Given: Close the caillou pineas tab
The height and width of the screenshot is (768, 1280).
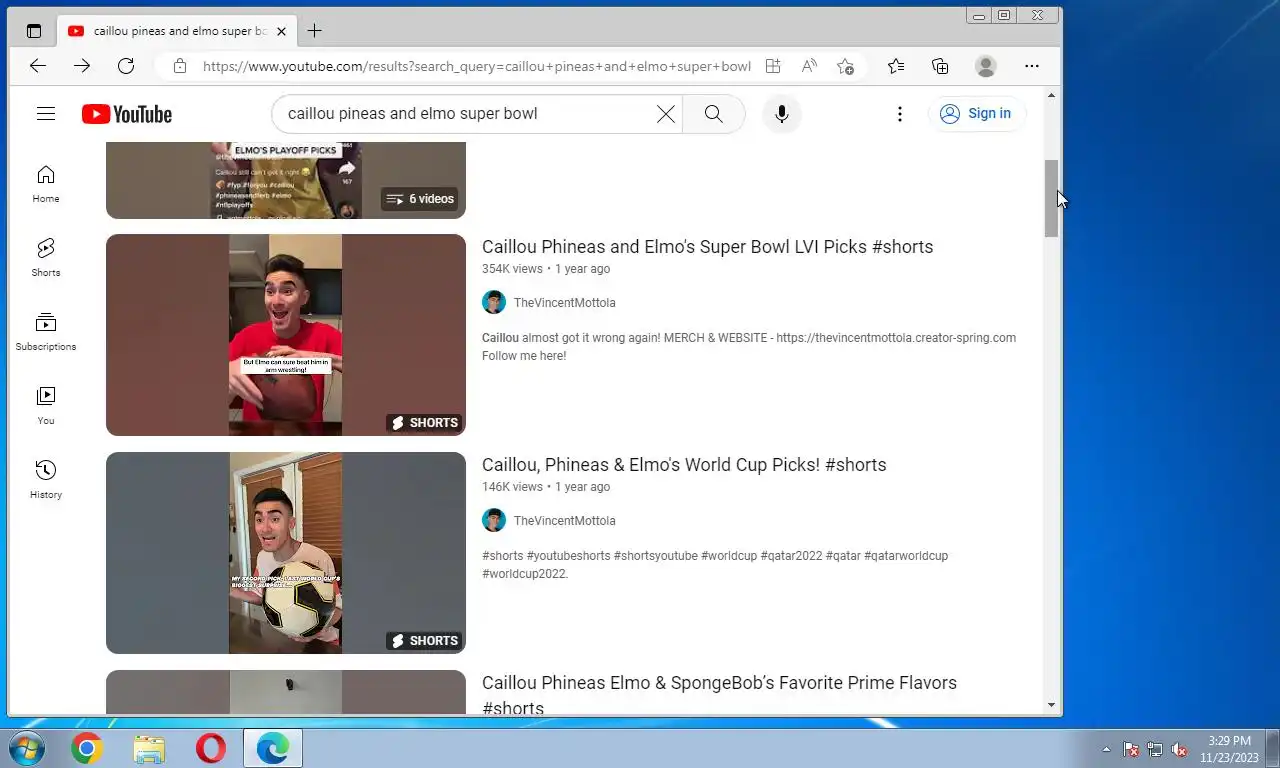Looking at the screenshot, I should click(x=281, y=31).
